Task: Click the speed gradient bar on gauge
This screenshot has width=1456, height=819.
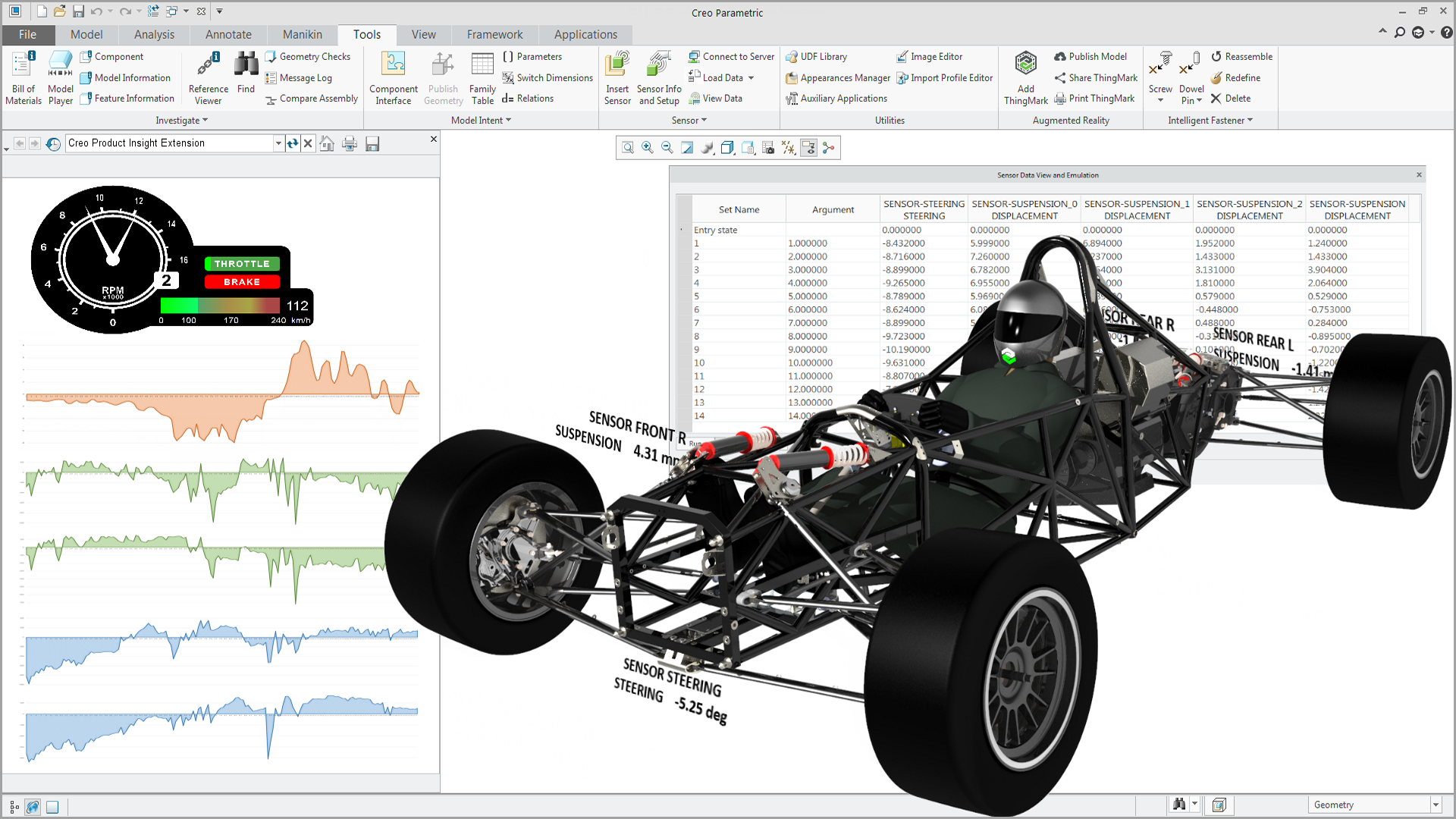Action: [x=220, y=306]
